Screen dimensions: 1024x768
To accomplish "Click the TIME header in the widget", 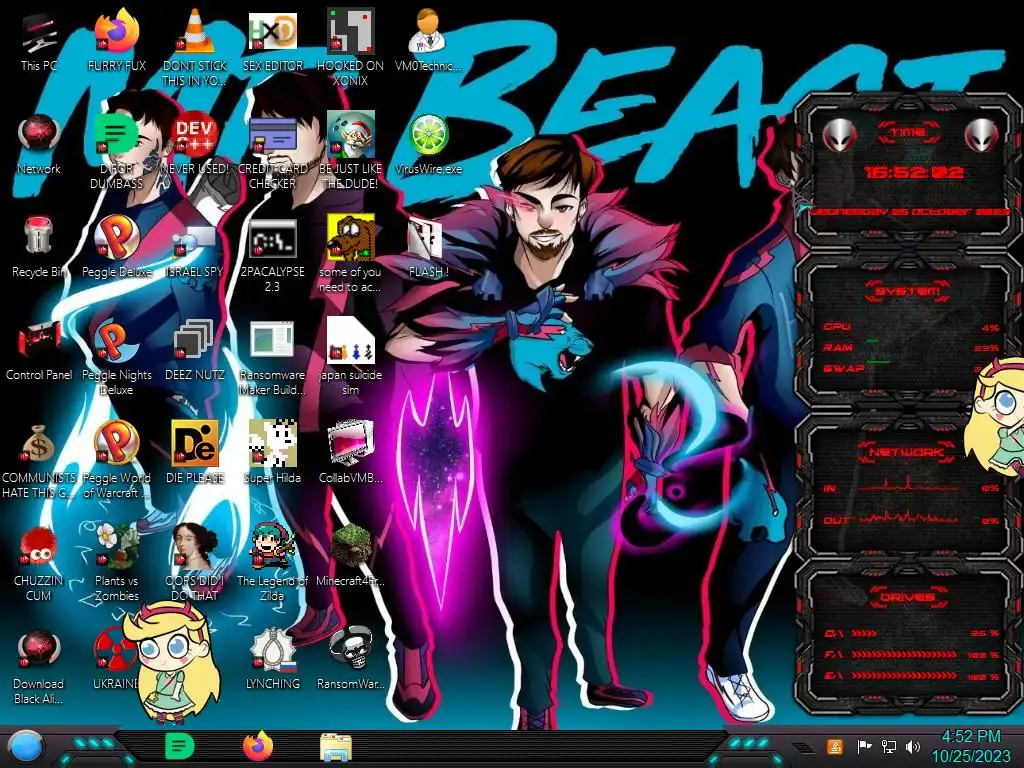I will (x=908, y=133).
